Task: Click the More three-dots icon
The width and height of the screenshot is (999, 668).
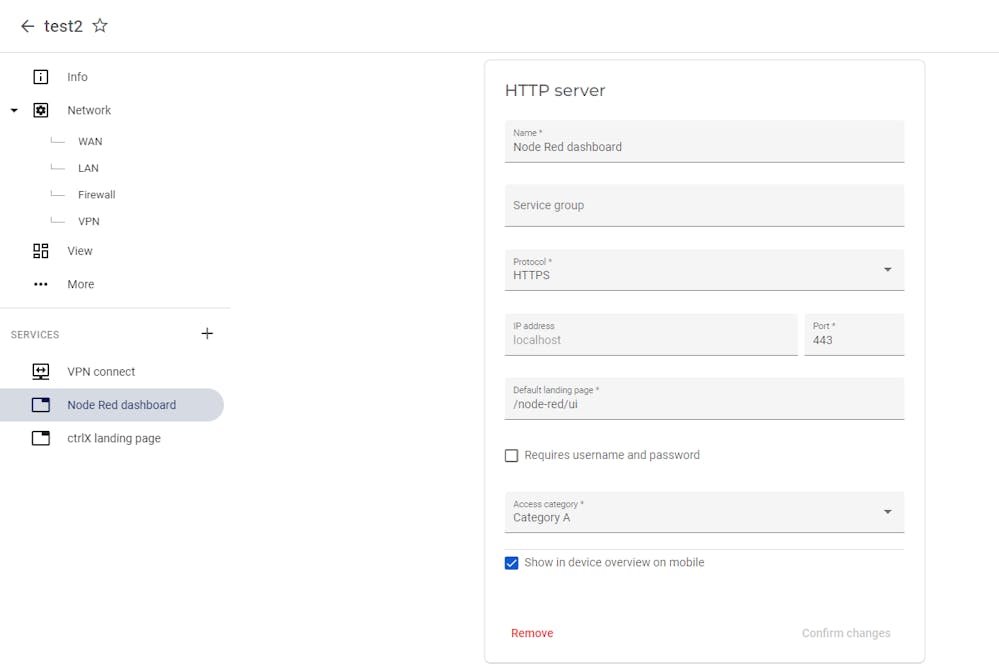Action: coord(41,284)
